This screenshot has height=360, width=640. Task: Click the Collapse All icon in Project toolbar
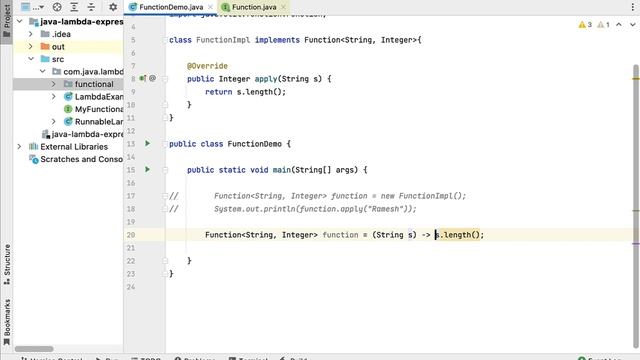tap(91, 7)
